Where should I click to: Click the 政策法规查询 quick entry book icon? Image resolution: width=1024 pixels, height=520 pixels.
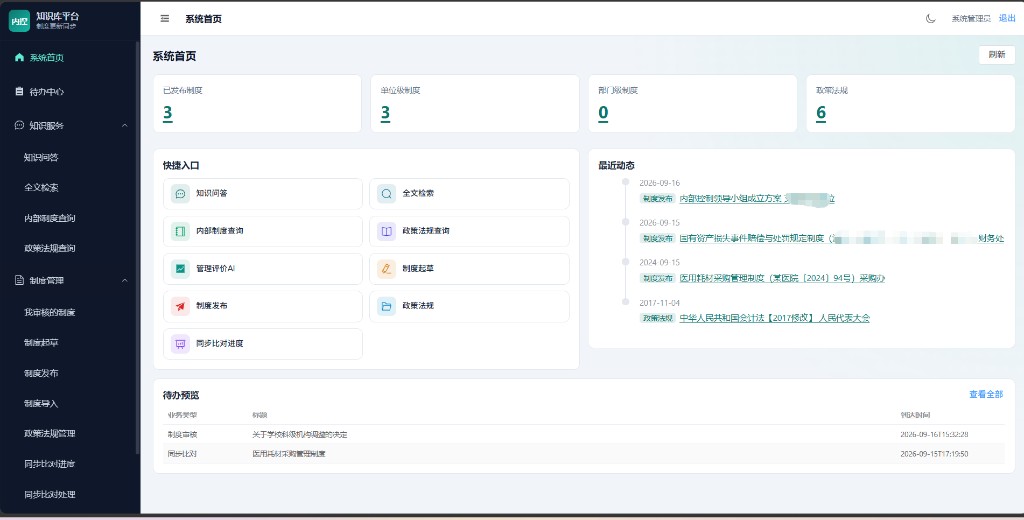387,231
